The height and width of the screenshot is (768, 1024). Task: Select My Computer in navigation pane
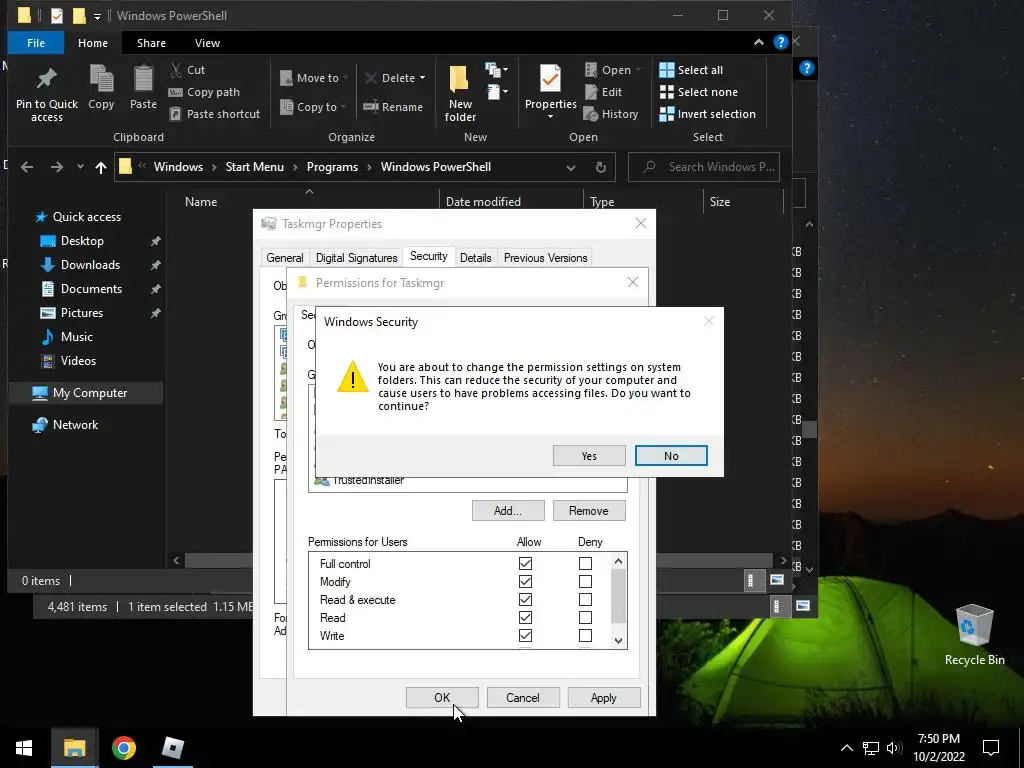click(86, 393)
